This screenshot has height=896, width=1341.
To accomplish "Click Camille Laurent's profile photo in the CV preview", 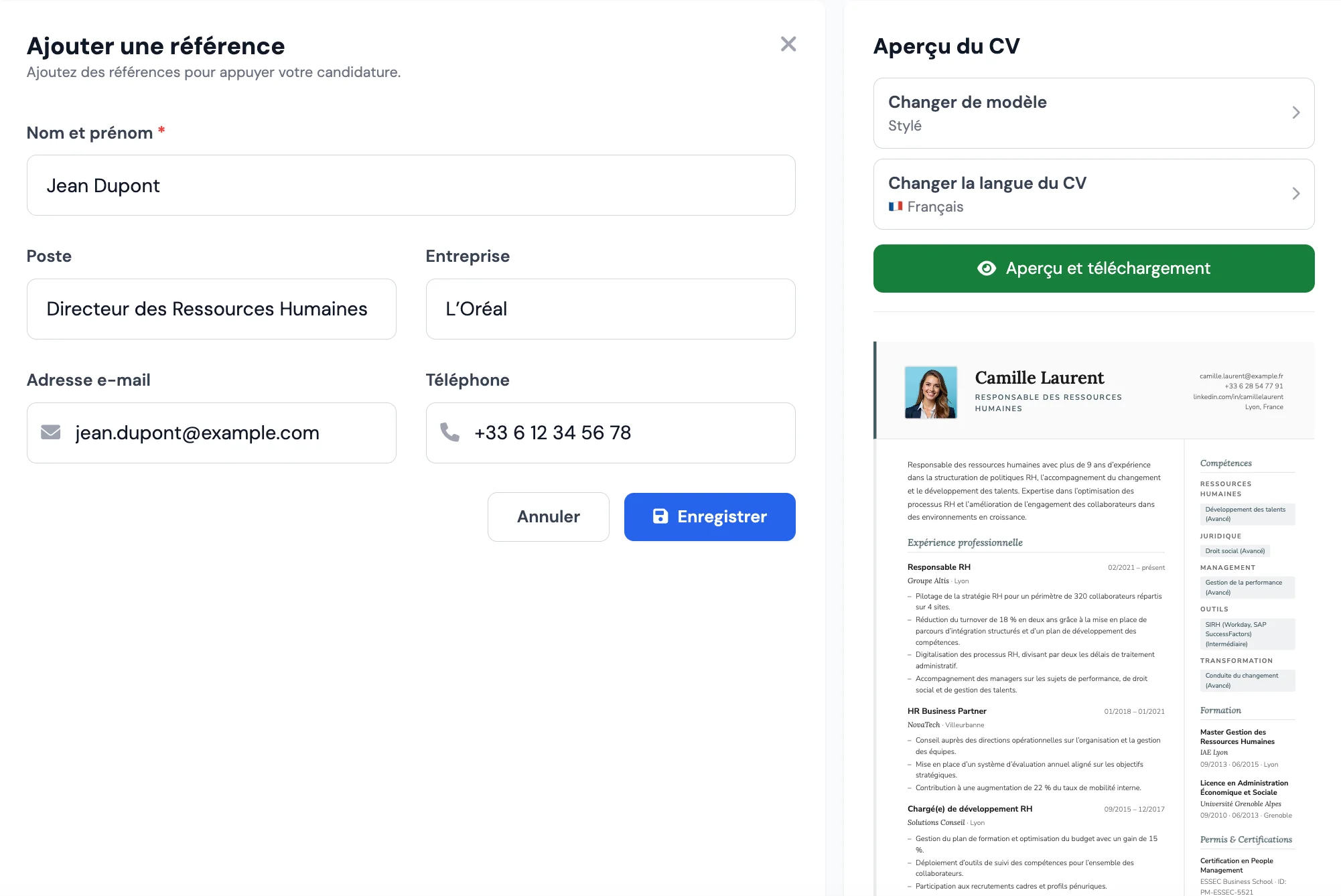I will click(930, 392).
